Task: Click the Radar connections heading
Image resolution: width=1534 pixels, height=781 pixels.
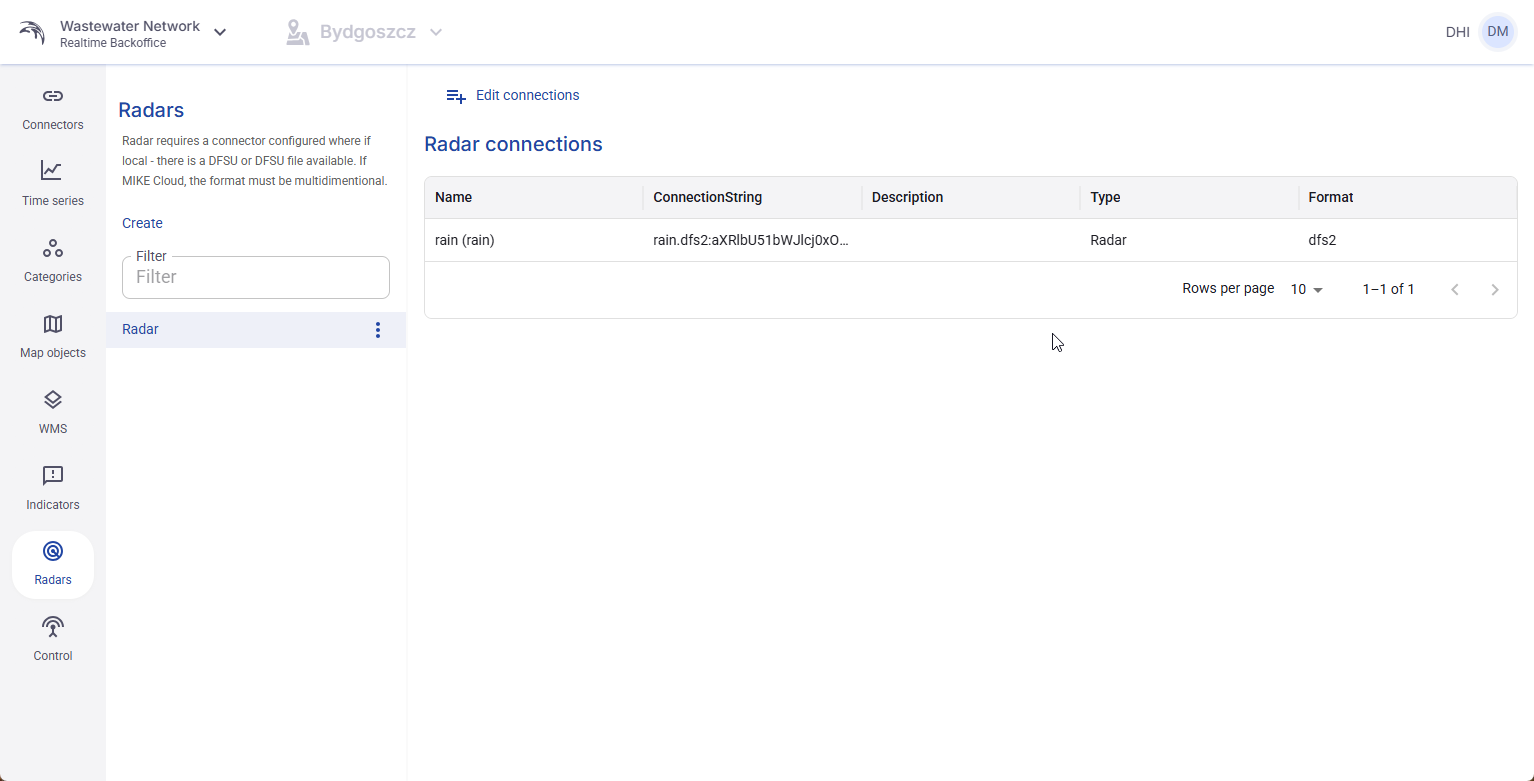Action: click(513, 144)
